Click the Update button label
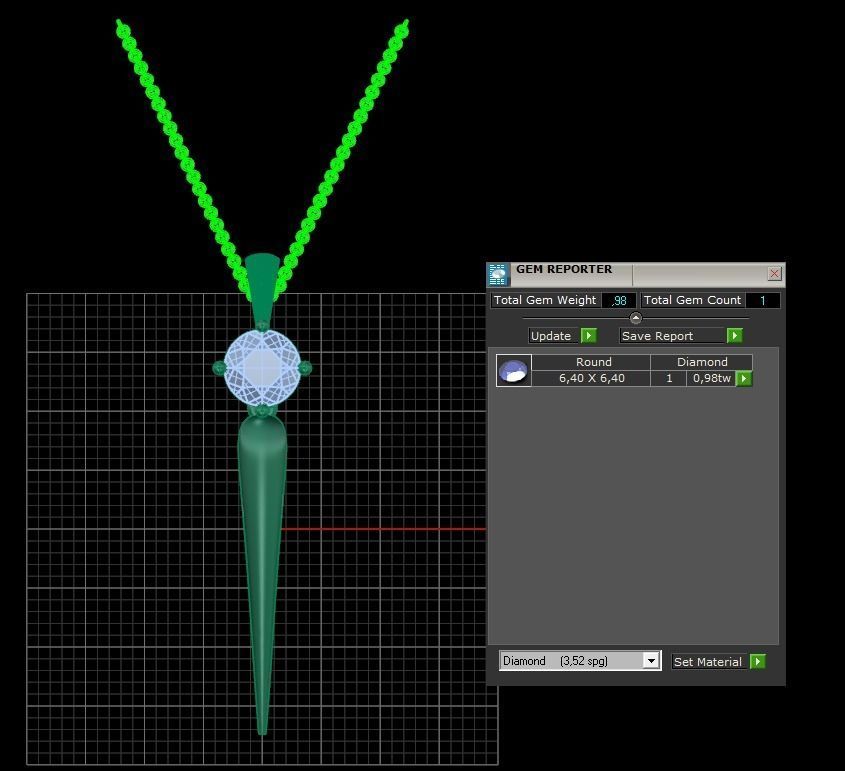The image size is (845, 771). (554, 336)
